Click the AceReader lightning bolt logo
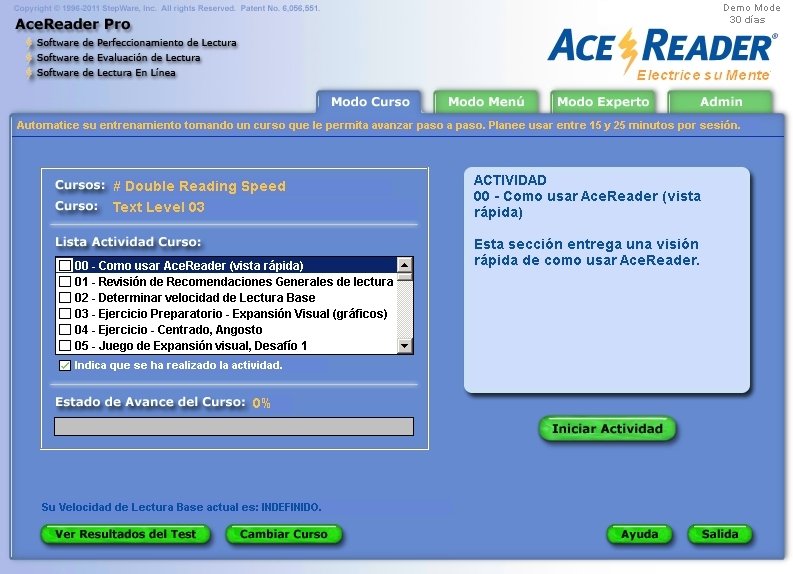This screenshot has height=574, width=793. point(629,51)
